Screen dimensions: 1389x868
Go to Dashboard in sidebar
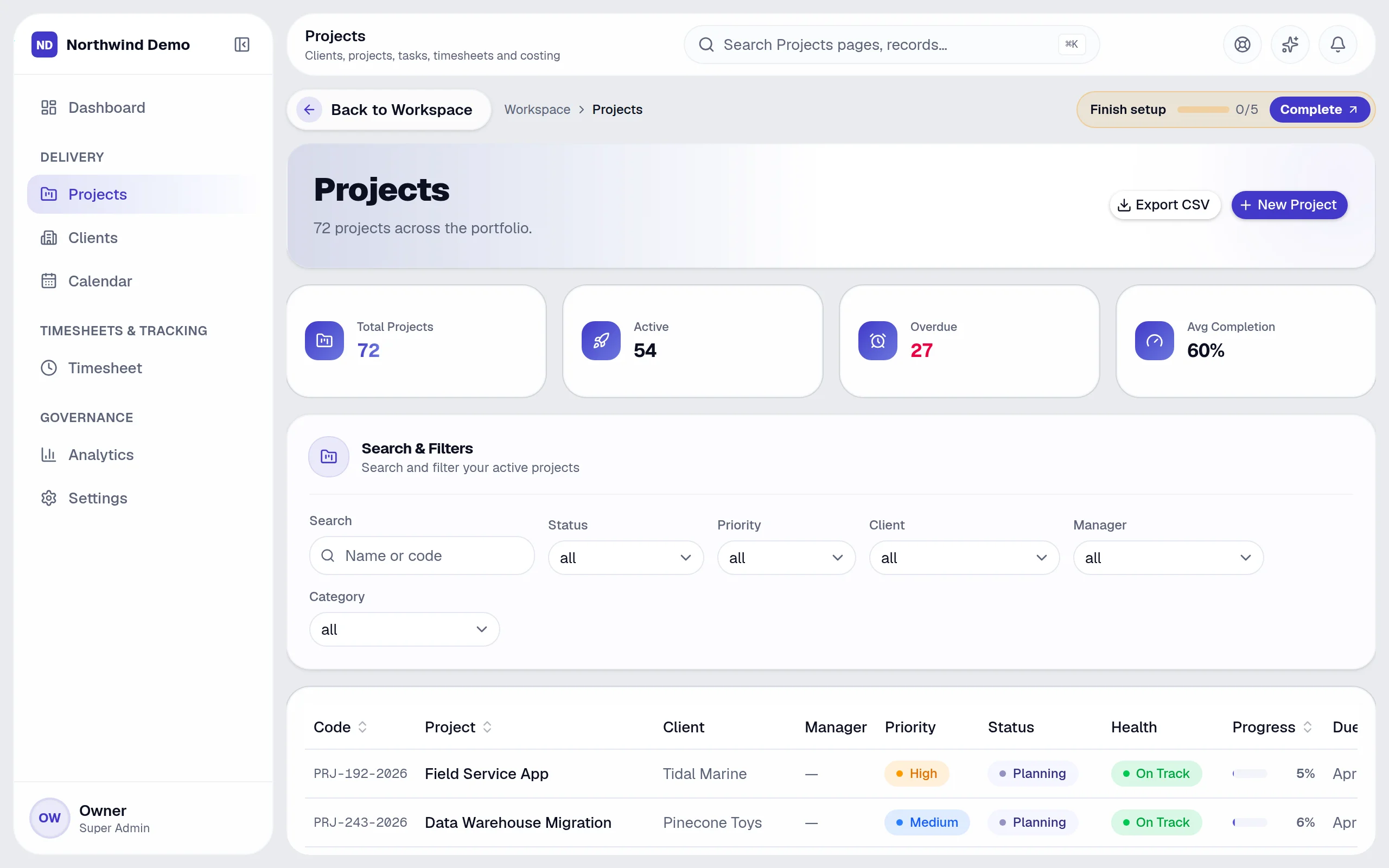click(142, 107)
